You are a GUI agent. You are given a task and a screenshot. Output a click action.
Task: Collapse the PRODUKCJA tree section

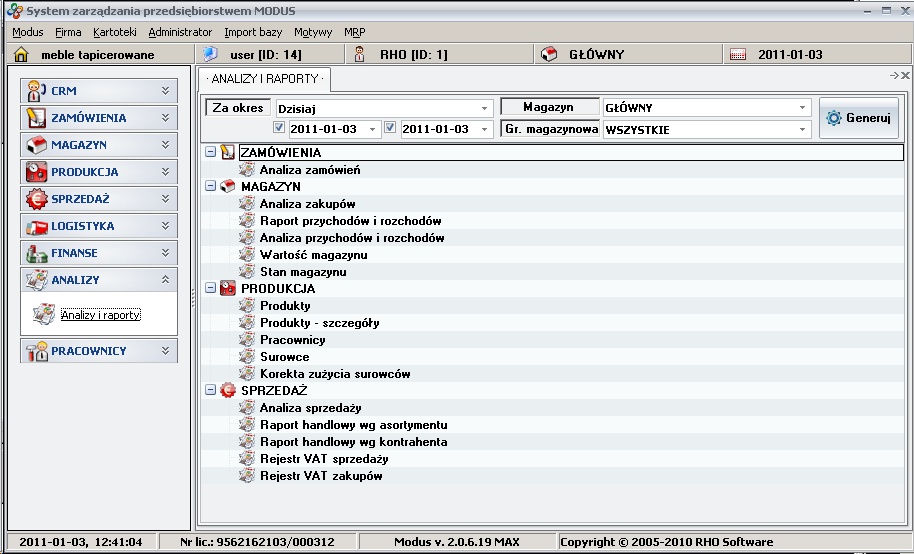pyautogui.click(x=210, y=289)
